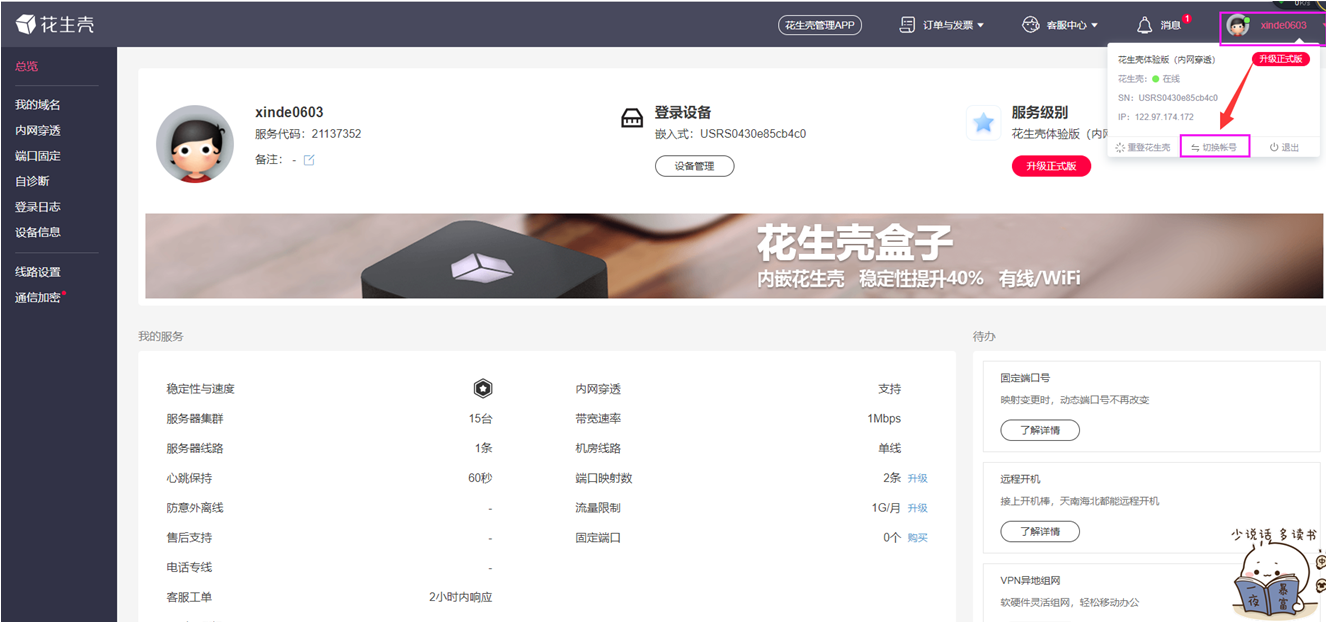The height and width of the screenshot is (622, 1326).
Task: Click 购买 link for 固定端口
Action: (917, 538)
